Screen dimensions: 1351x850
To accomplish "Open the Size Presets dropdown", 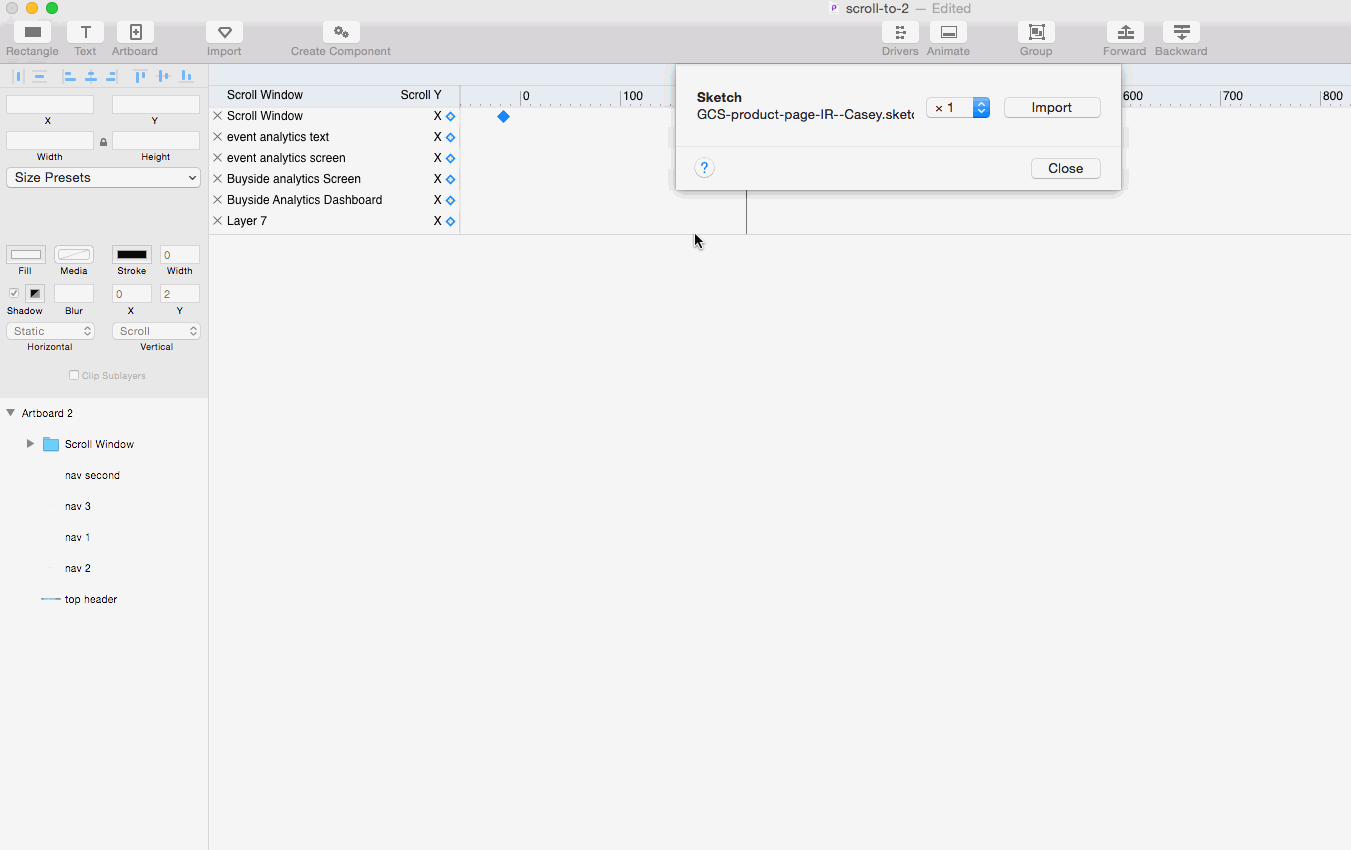I will click(104, 178).
